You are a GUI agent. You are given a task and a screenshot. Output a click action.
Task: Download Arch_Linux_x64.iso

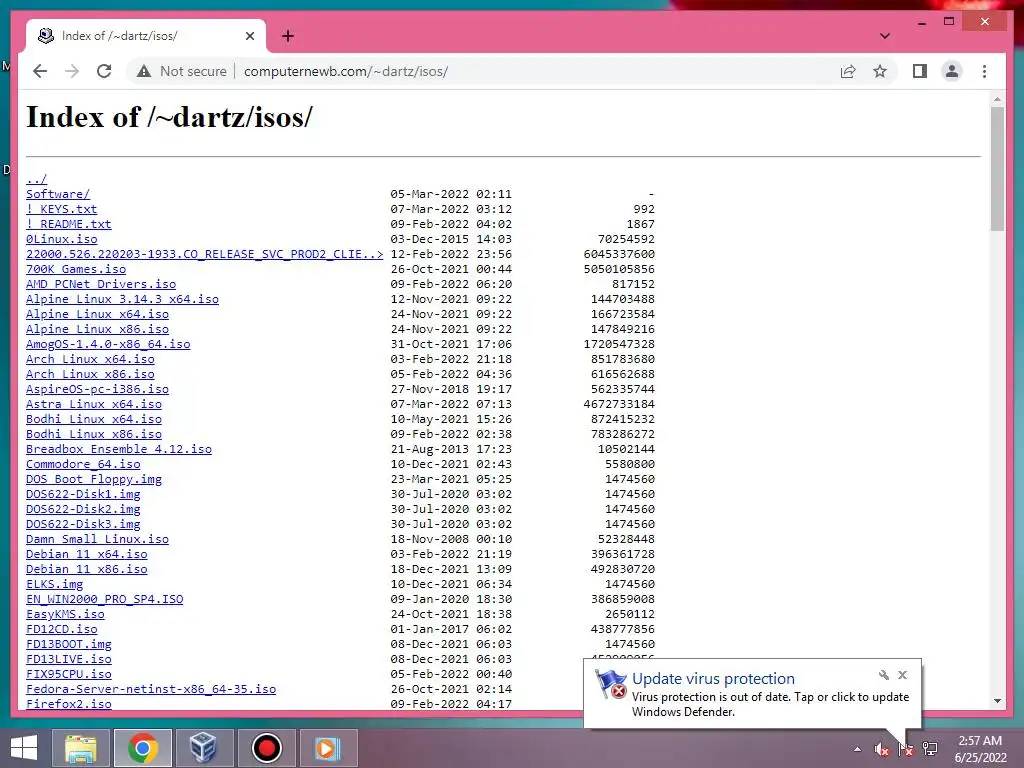point(90,359)
